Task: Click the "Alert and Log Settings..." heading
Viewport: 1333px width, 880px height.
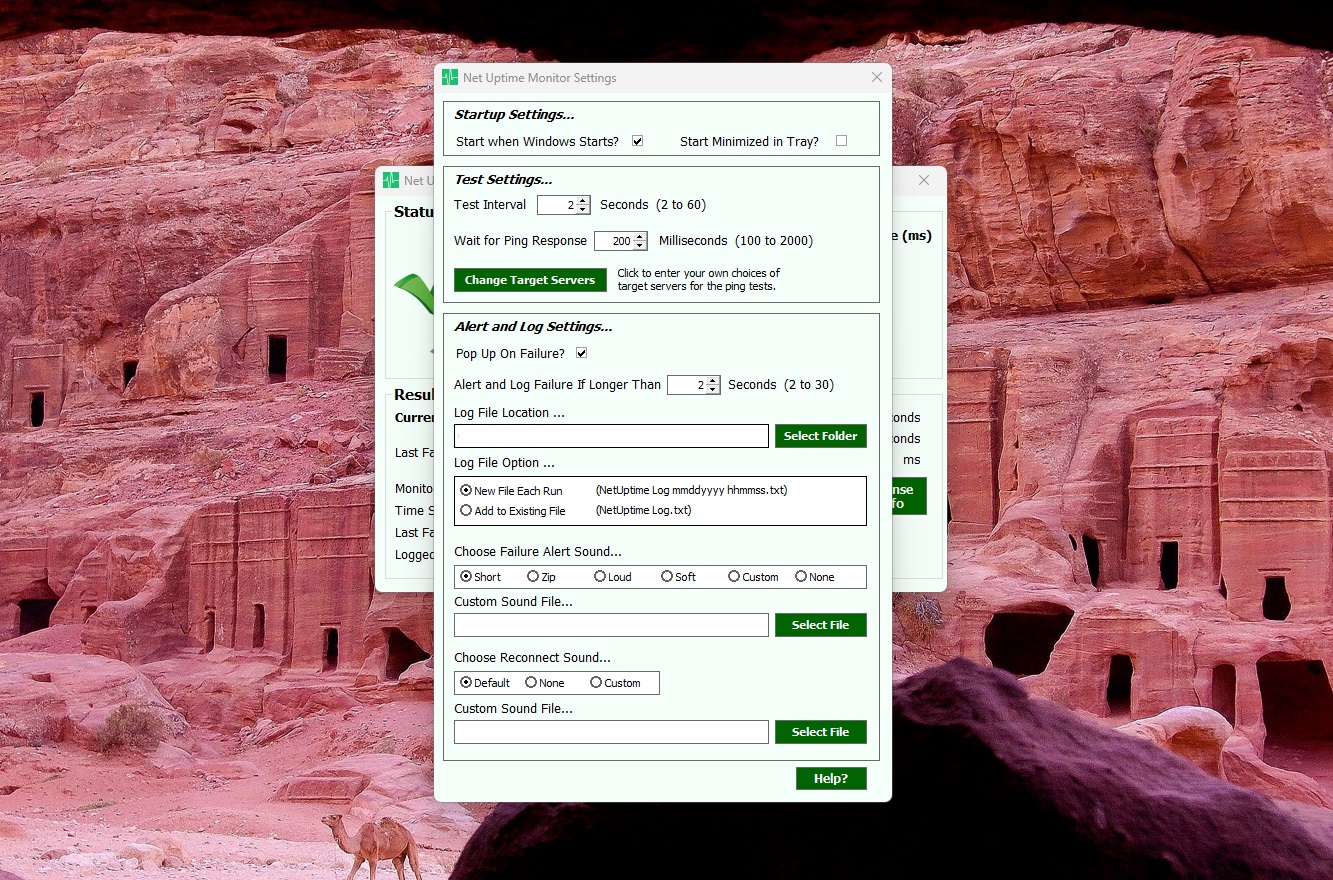Action: click(x=533, y=327)
